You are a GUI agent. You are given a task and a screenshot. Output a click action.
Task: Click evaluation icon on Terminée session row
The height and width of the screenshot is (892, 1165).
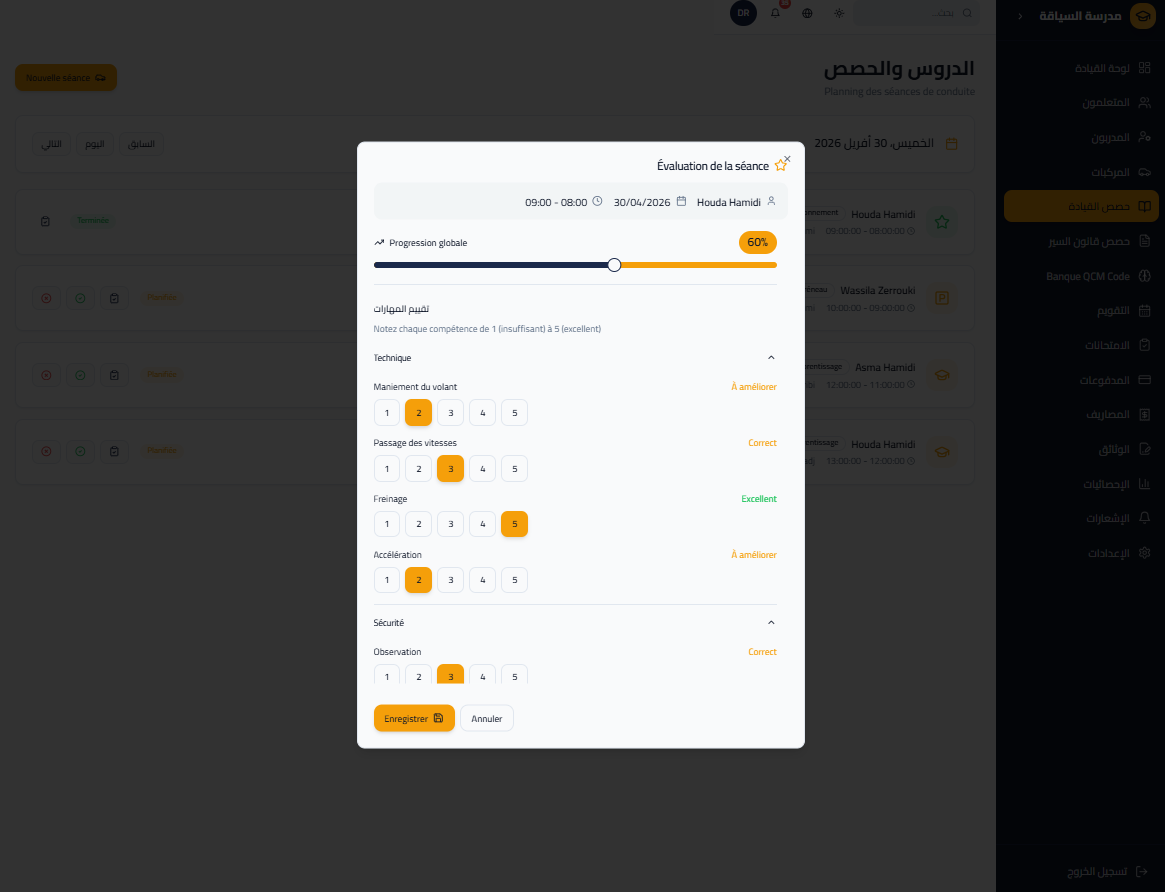[45, 221]
